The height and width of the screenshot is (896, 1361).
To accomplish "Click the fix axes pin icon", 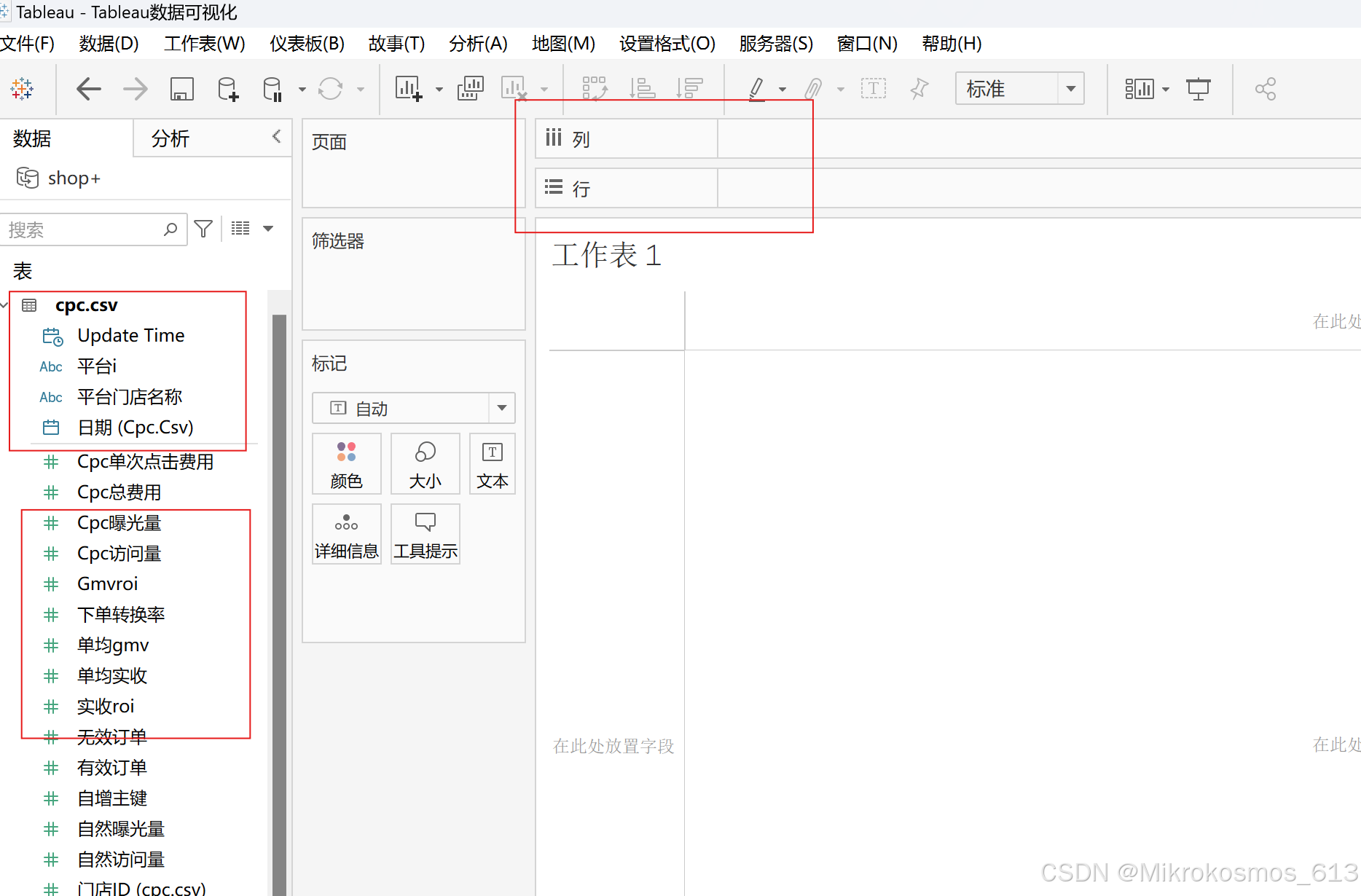I will click(x=919, y=89).
